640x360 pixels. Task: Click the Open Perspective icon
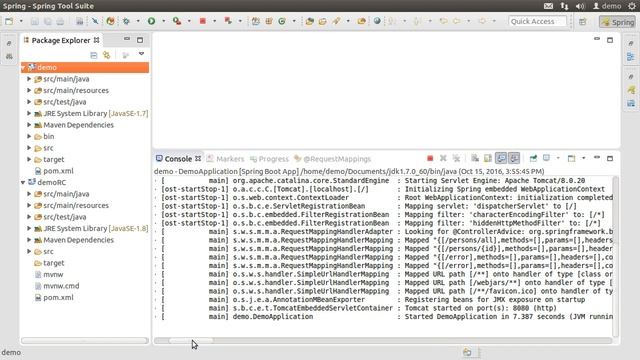click(x=582, y=21)
